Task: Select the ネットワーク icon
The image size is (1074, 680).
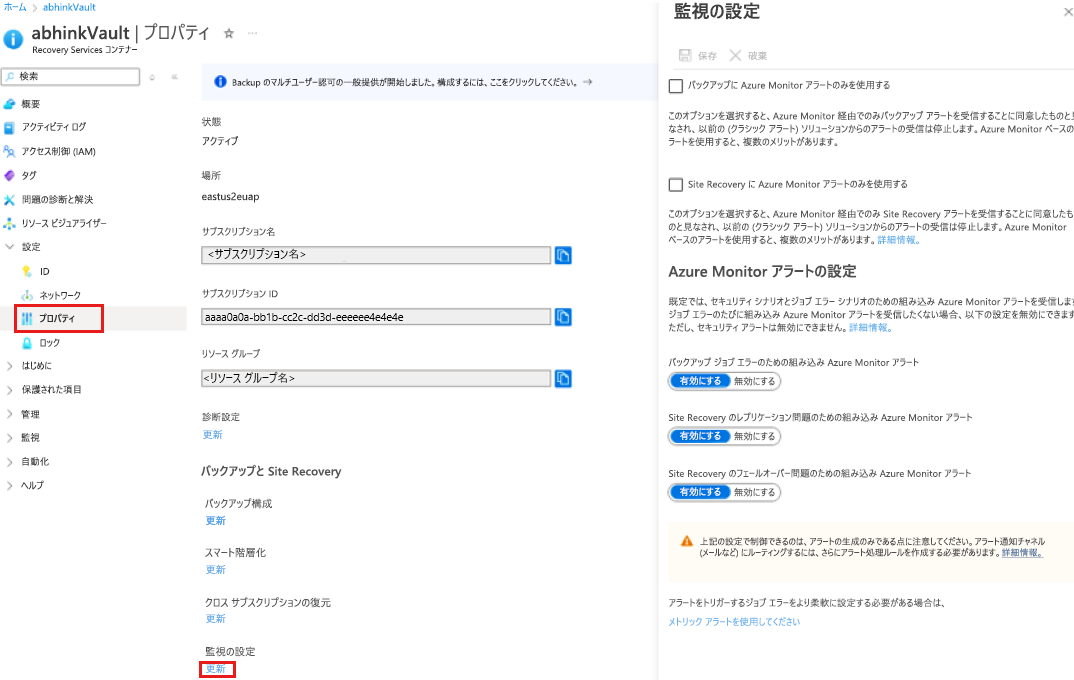Action: (27, 295)
